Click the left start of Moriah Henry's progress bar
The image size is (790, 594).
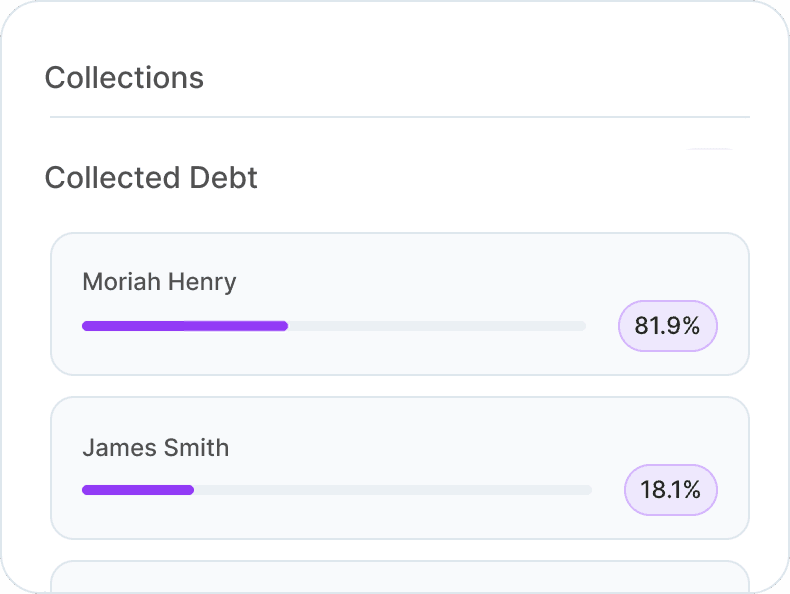(86, 326)
